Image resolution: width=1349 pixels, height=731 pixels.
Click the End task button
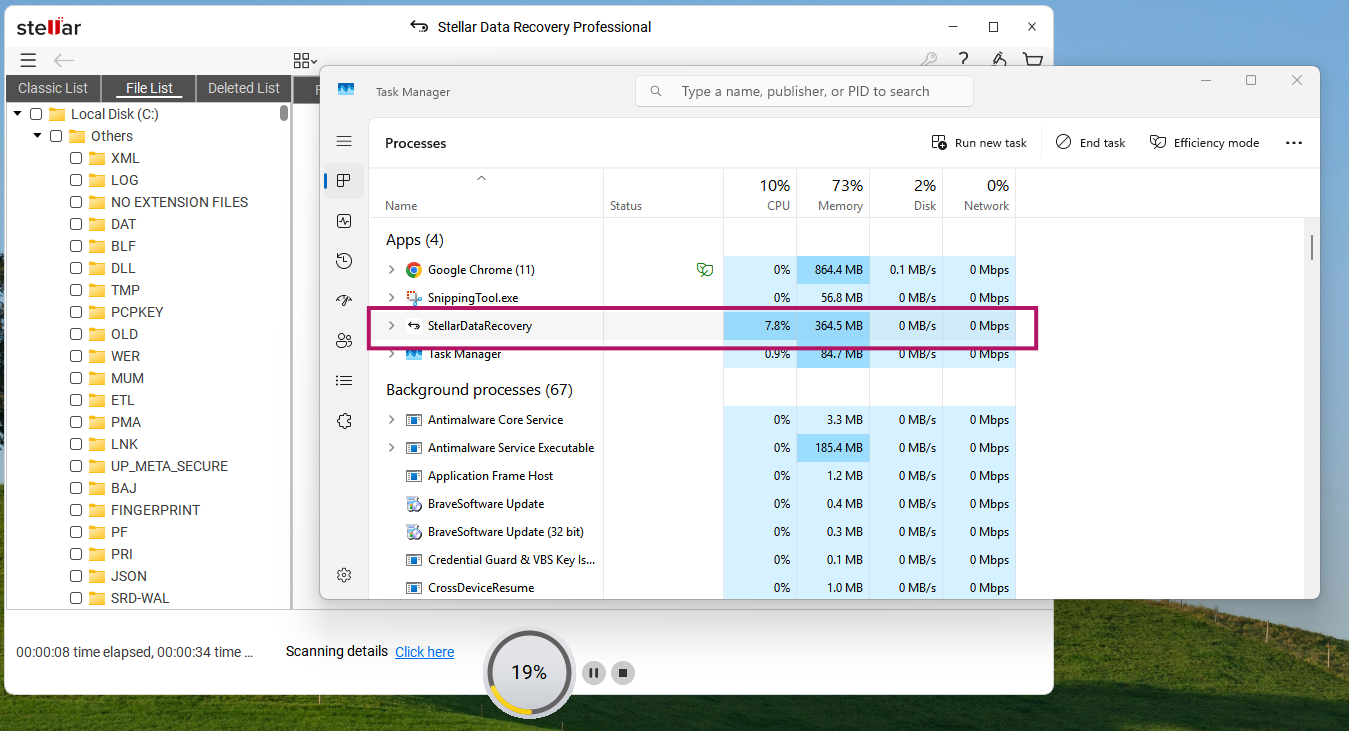pyautogui.click(x=1090, y=142)
